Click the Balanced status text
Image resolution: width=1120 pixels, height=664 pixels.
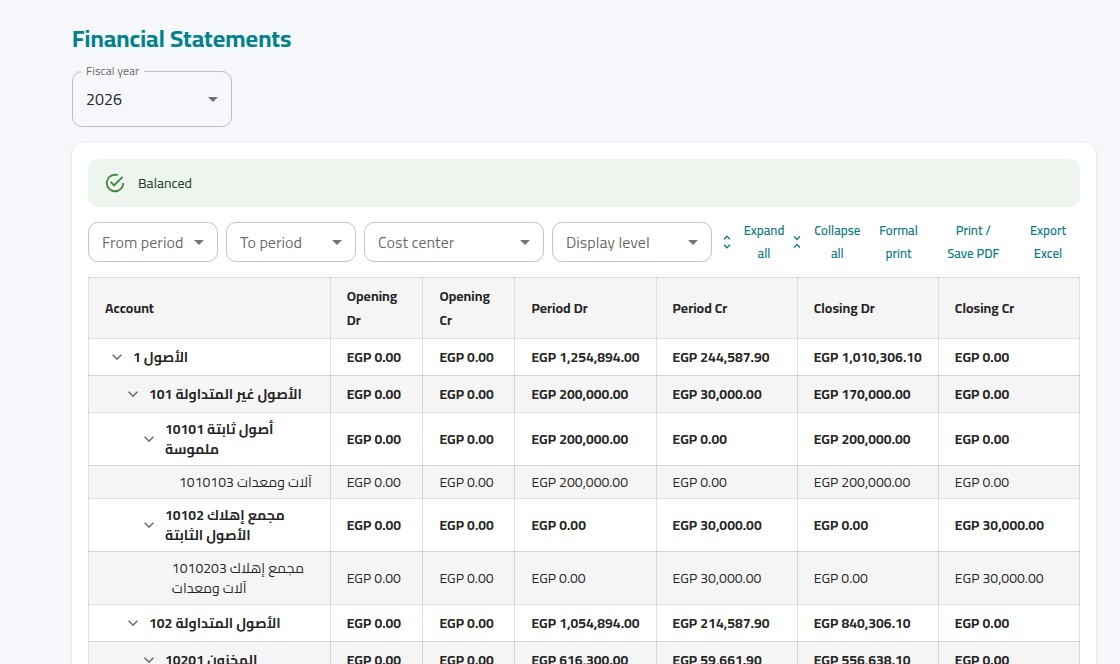[164, 183]
